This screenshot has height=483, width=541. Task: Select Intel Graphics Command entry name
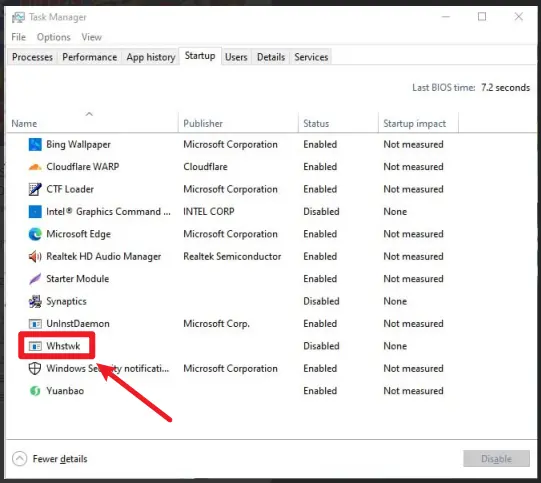click(108, 211)
